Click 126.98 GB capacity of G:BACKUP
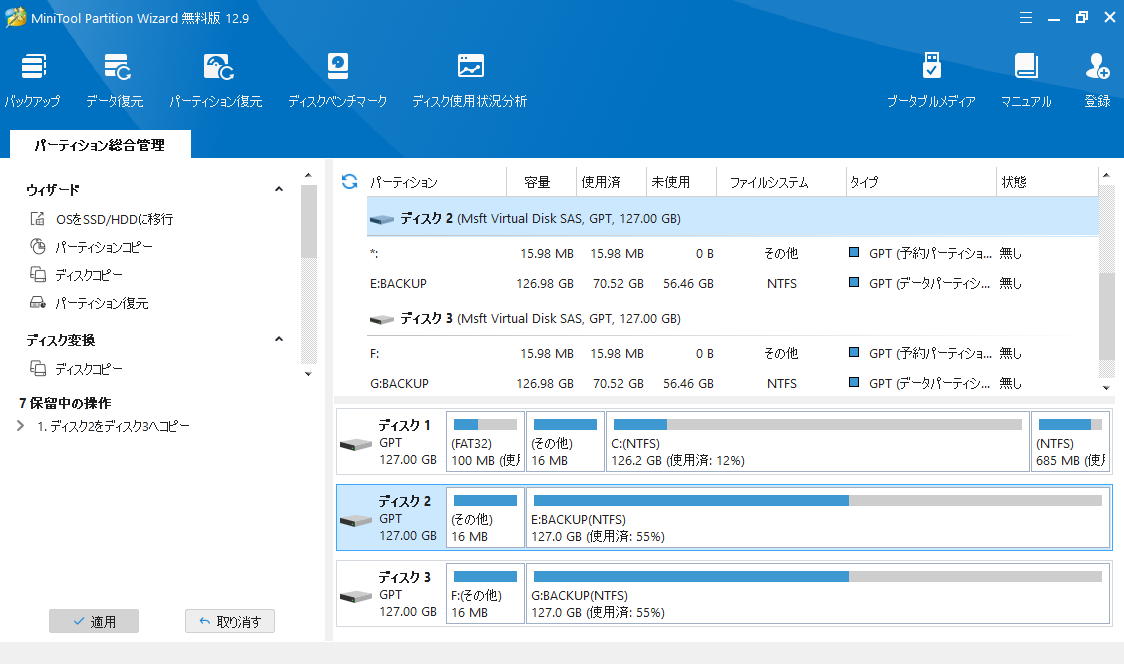The image size is (1124, 664). pos(545,384)
